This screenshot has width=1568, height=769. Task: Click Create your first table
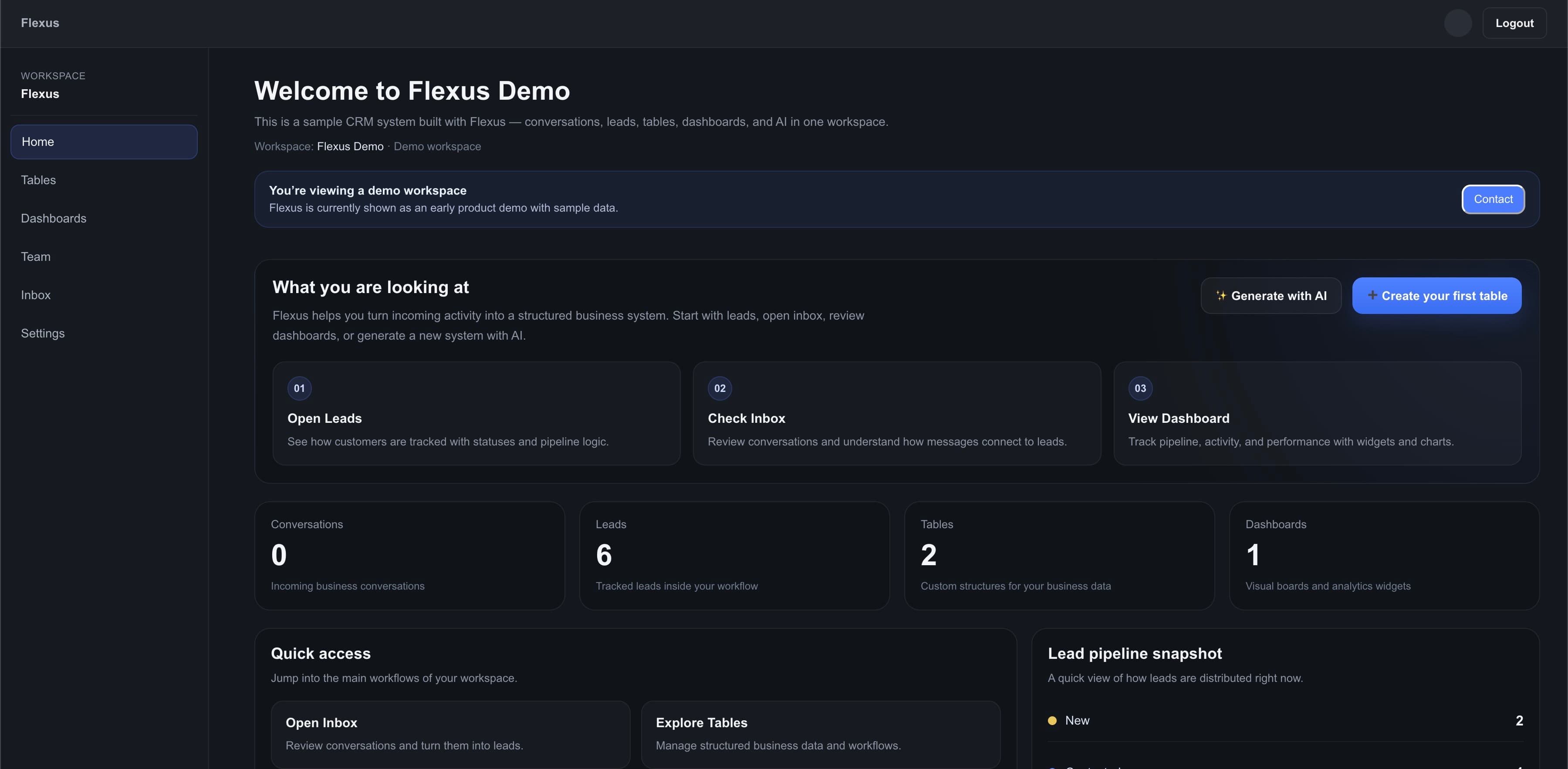[x=1436, y=296]
